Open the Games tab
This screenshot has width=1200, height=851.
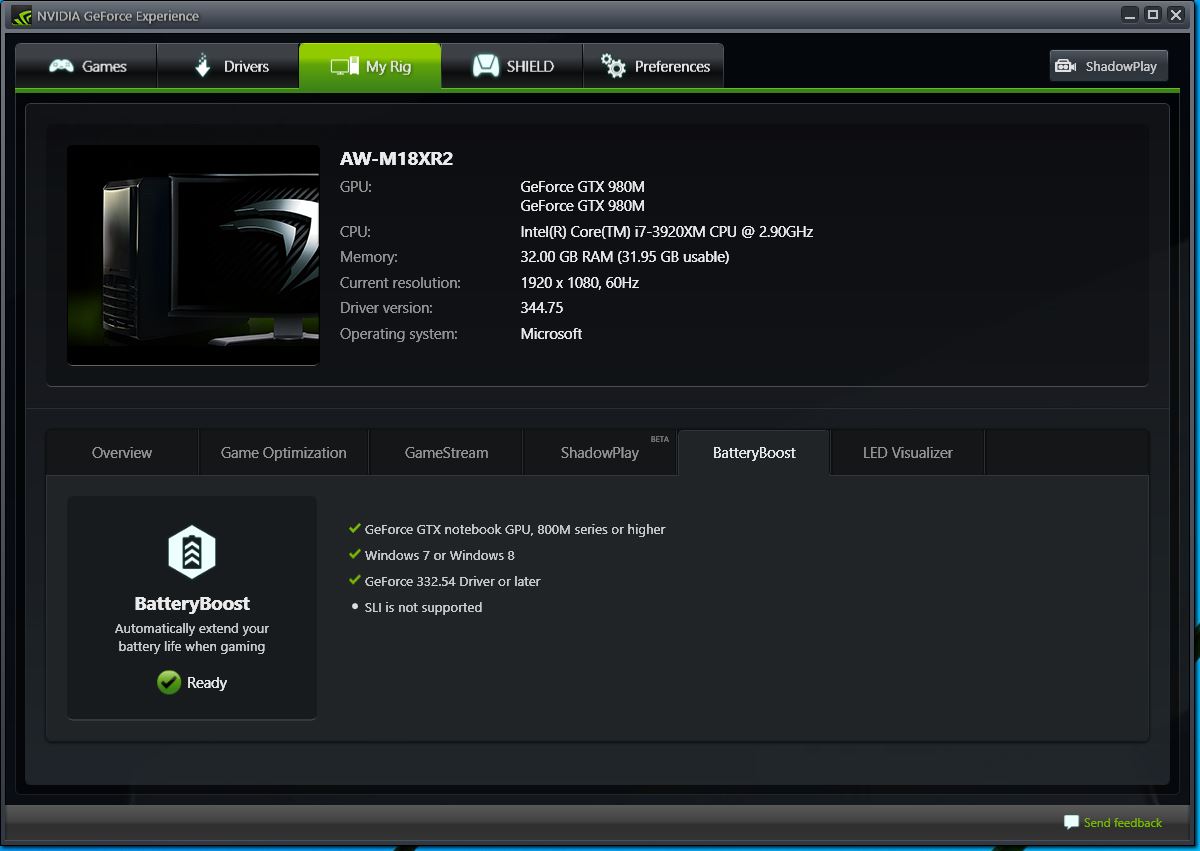coord(86,66)
